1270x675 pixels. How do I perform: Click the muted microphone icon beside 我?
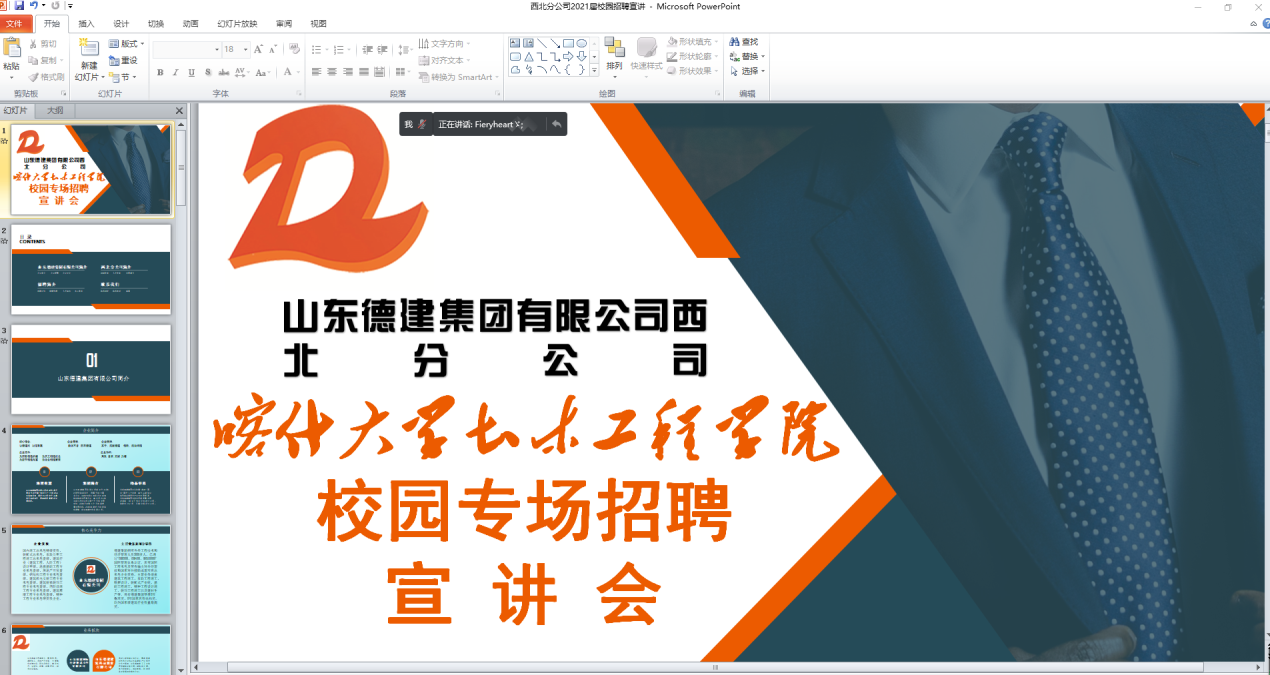pos(422,124)
